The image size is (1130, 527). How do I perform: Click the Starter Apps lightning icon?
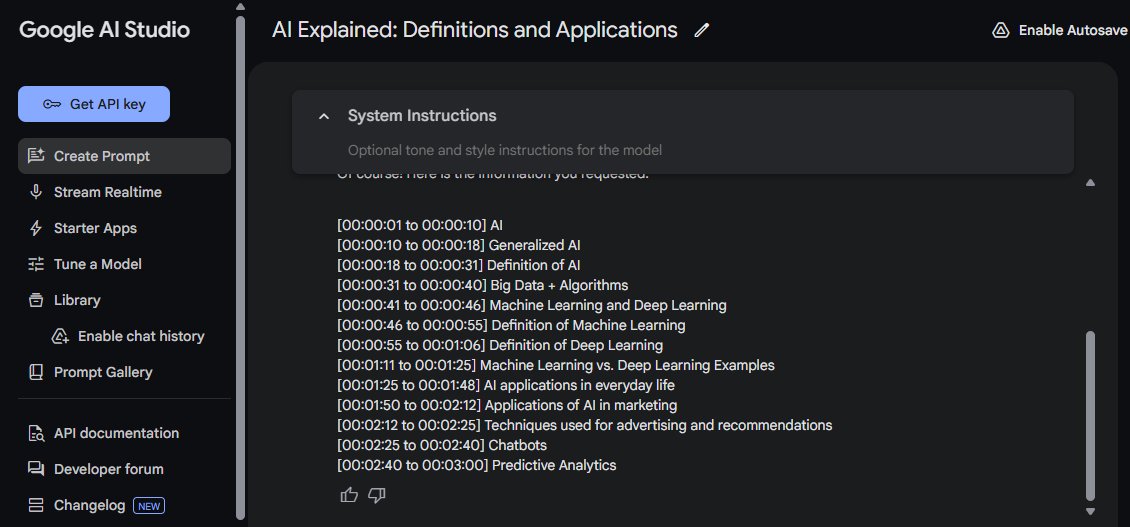tap(35, 228)
